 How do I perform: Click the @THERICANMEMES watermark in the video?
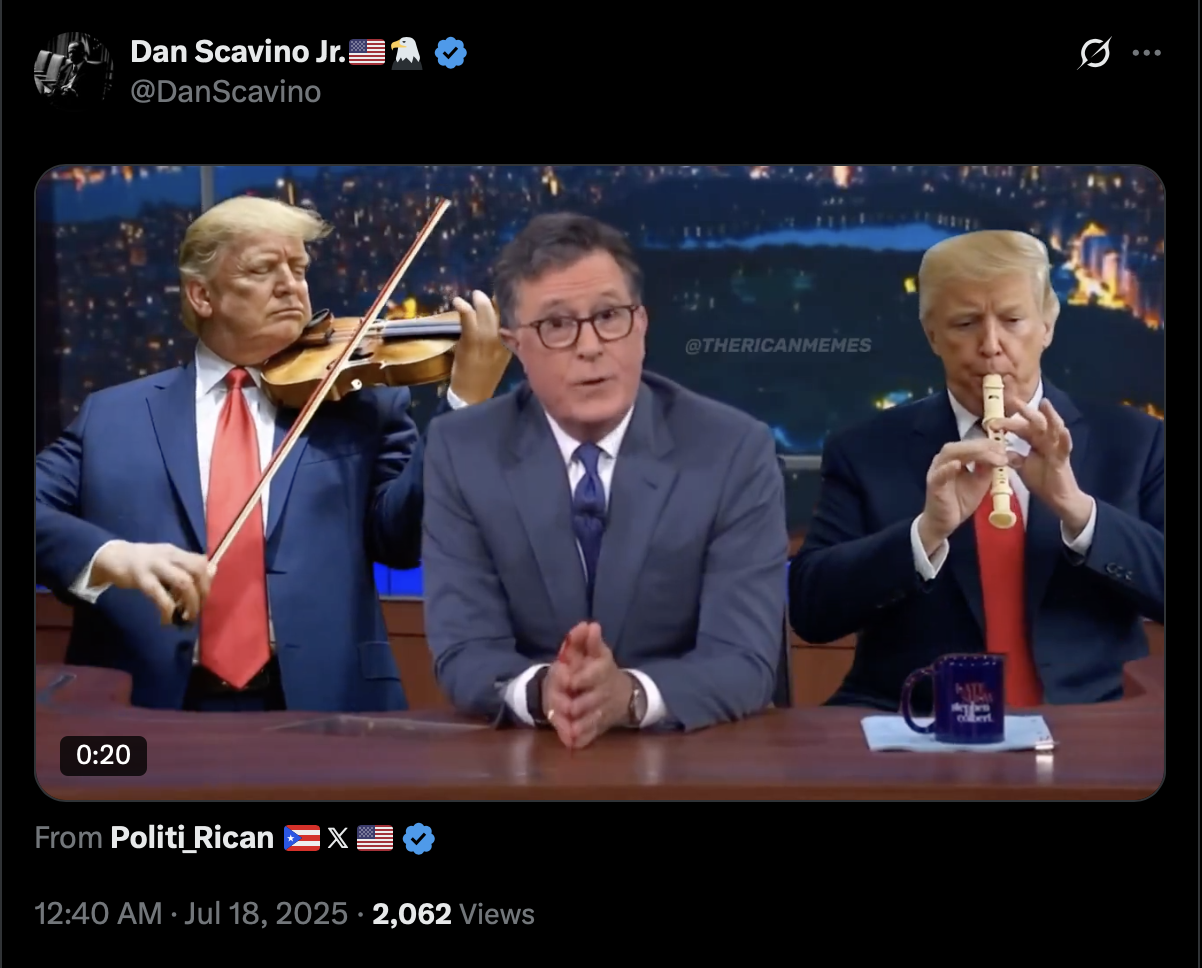tap(778, 345)
